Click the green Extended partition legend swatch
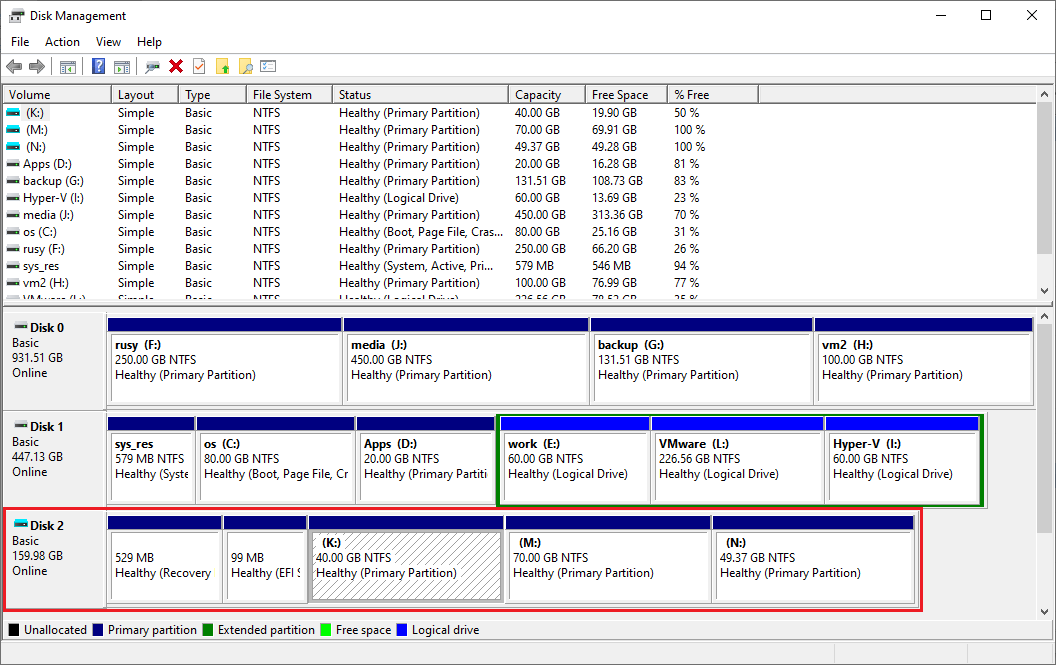Image resolution: width=1056 pixels, height=665 pixels. point(208,630)
